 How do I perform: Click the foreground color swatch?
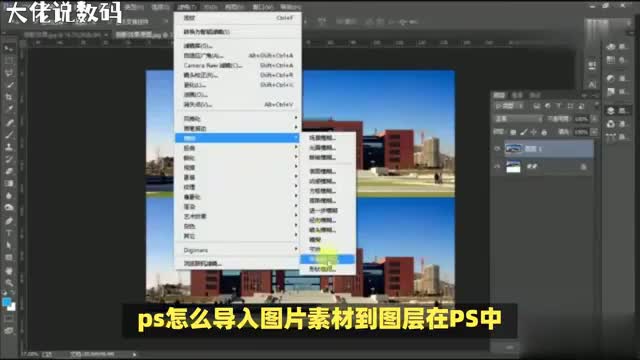pos(6,302)
